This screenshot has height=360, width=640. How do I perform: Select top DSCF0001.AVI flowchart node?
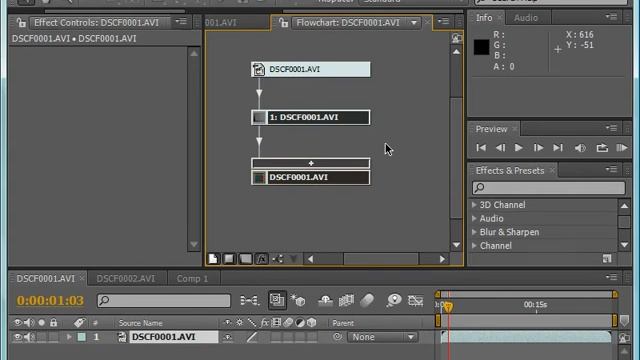[x=311, y=69]
